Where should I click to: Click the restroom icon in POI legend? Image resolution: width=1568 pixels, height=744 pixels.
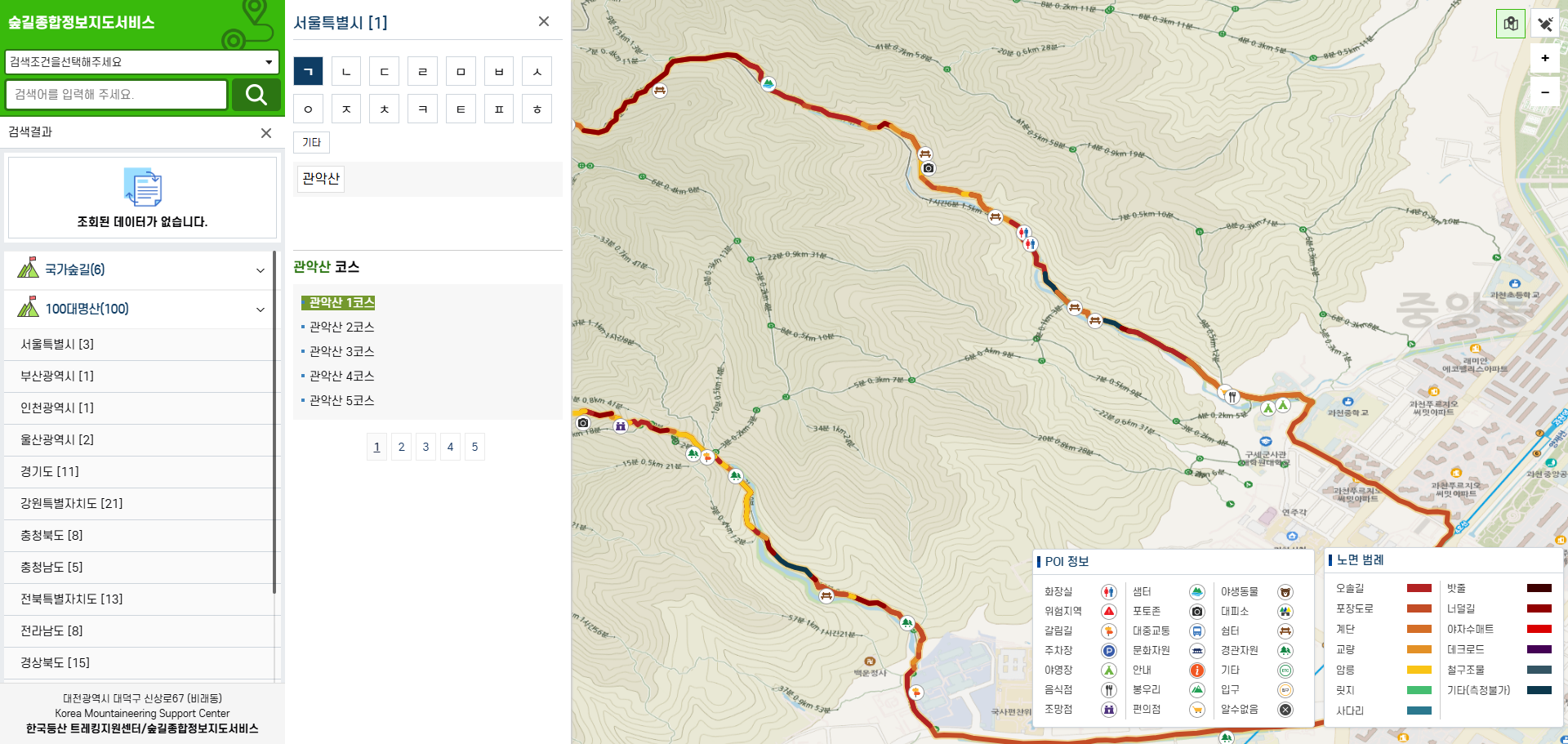click(1108, 592)
